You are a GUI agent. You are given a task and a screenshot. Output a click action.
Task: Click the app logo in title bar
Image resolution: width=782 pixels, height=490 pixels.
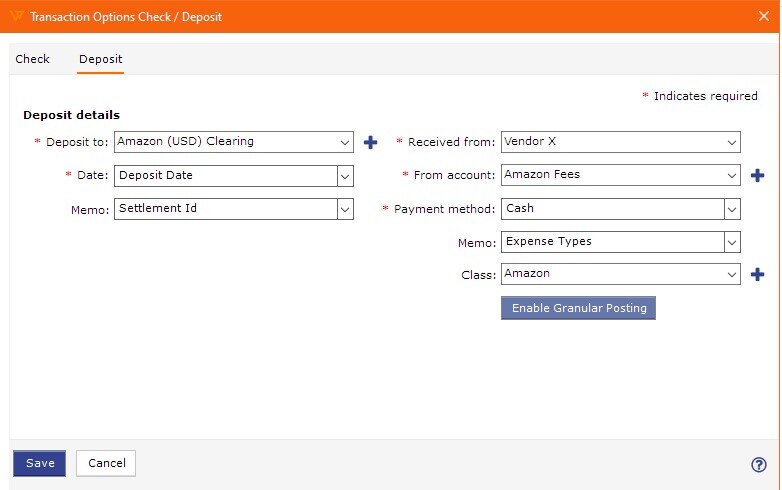(16, 16)
